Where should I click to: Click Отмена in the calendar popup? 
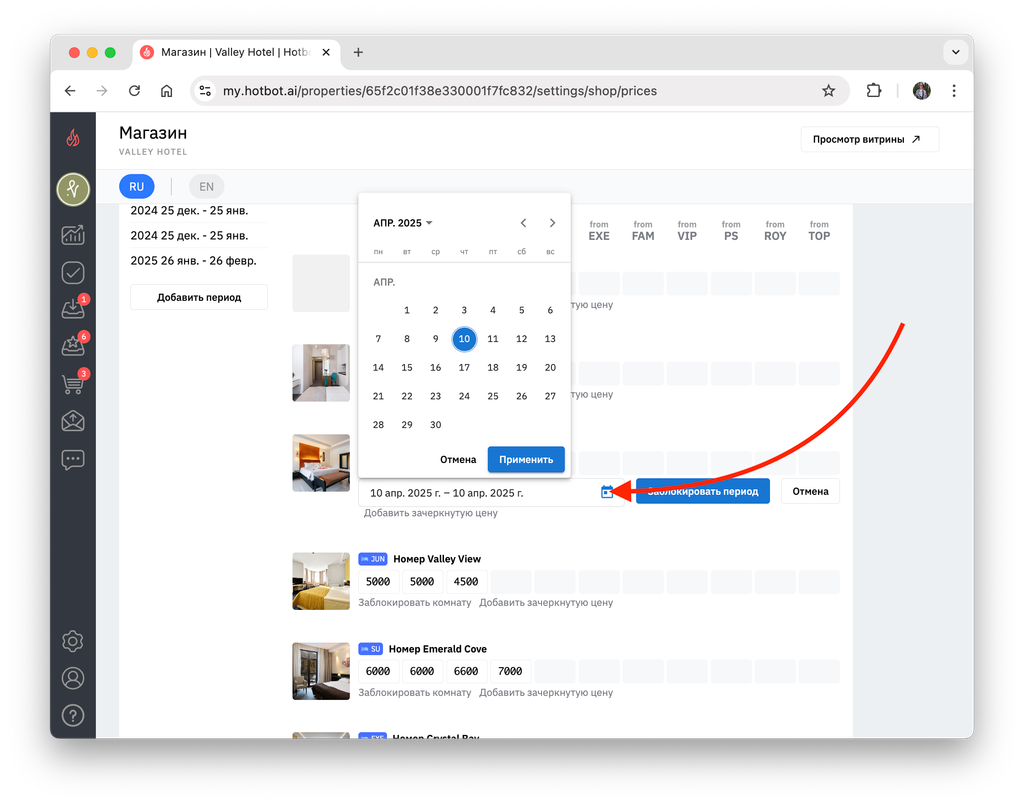(x=458, y=460)
